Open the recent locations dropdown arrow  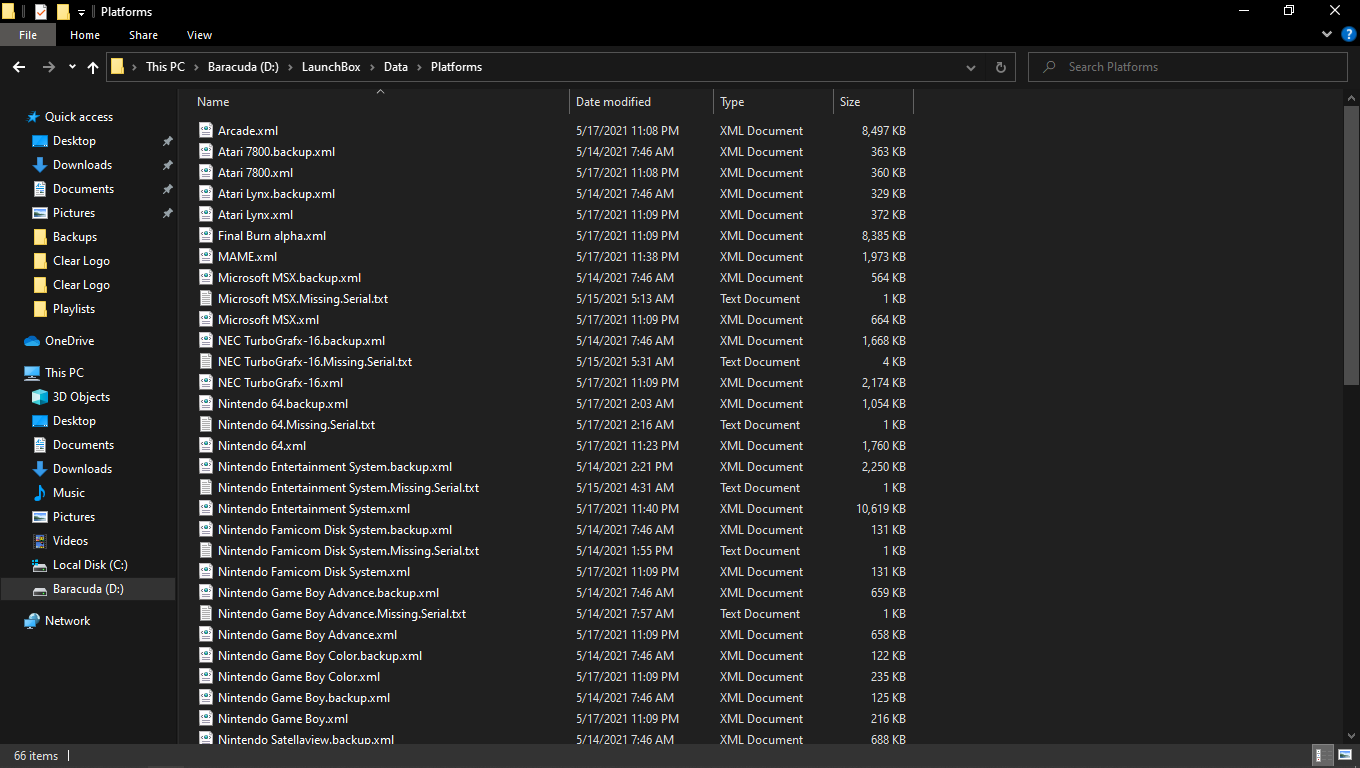pos(72,67)
